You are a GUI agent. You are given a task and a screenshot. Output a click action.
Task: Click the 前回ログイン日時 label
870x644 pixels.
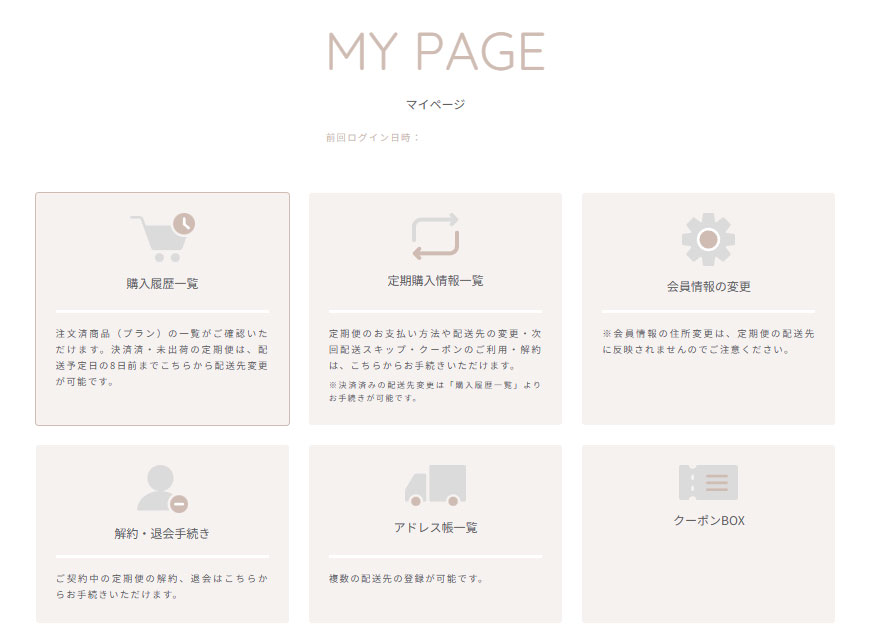coord(372,137)
